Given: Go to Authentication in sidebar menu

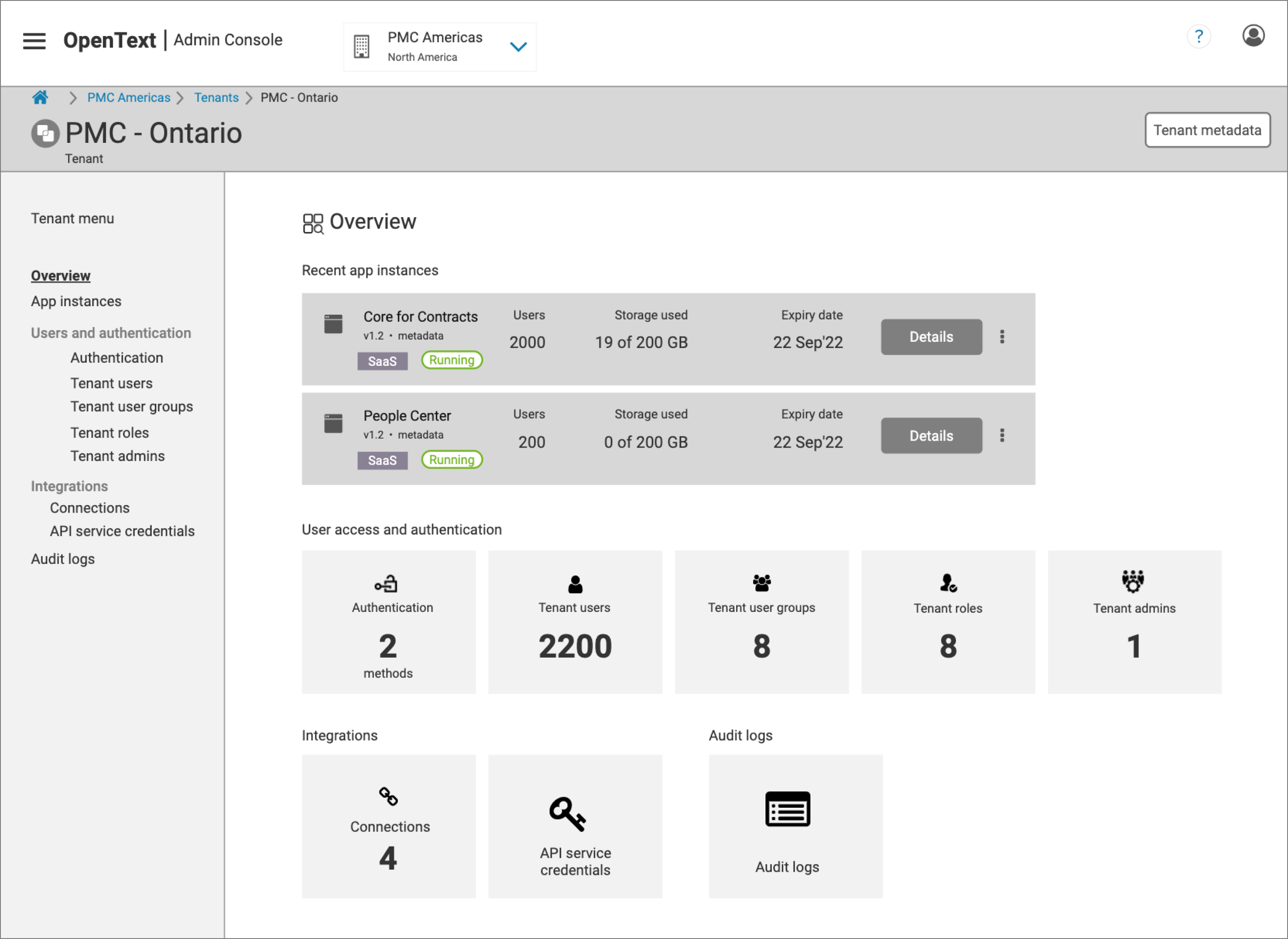Looking at the screenshot, I should pyautogui.click(x=117, y=357).
